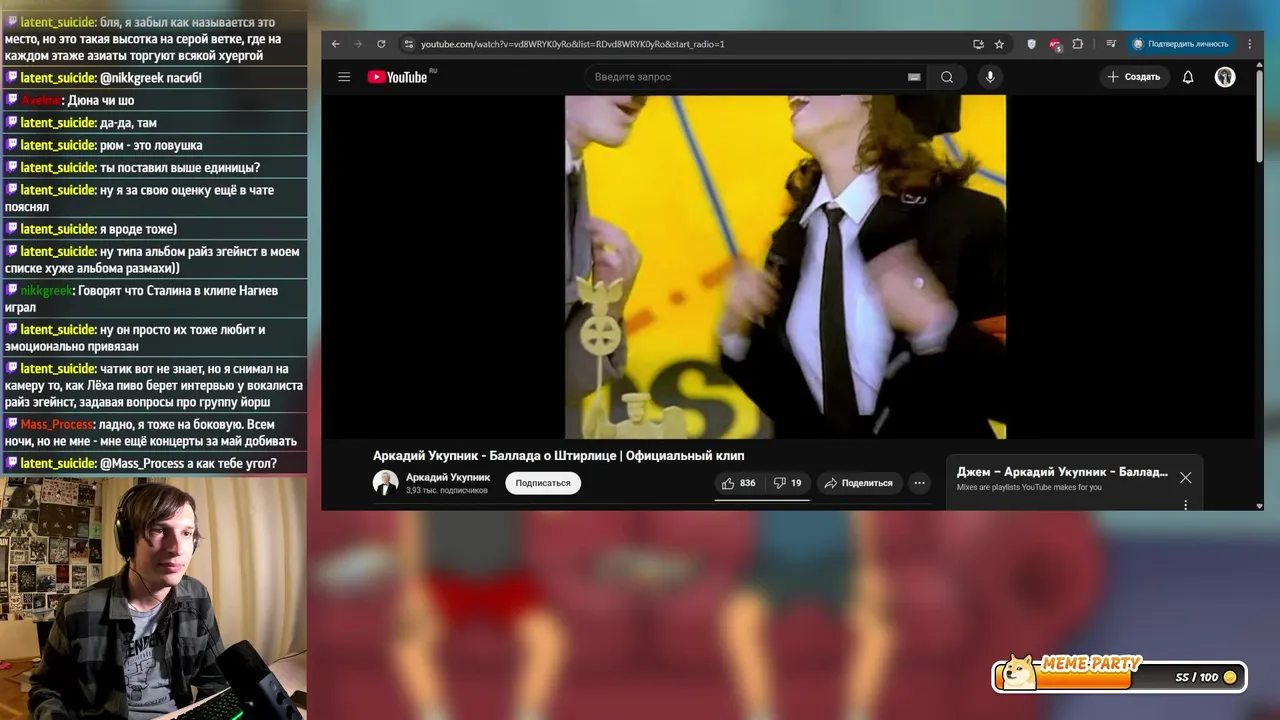Open the Аркадий Укупник channel avatar

point(385,483)
